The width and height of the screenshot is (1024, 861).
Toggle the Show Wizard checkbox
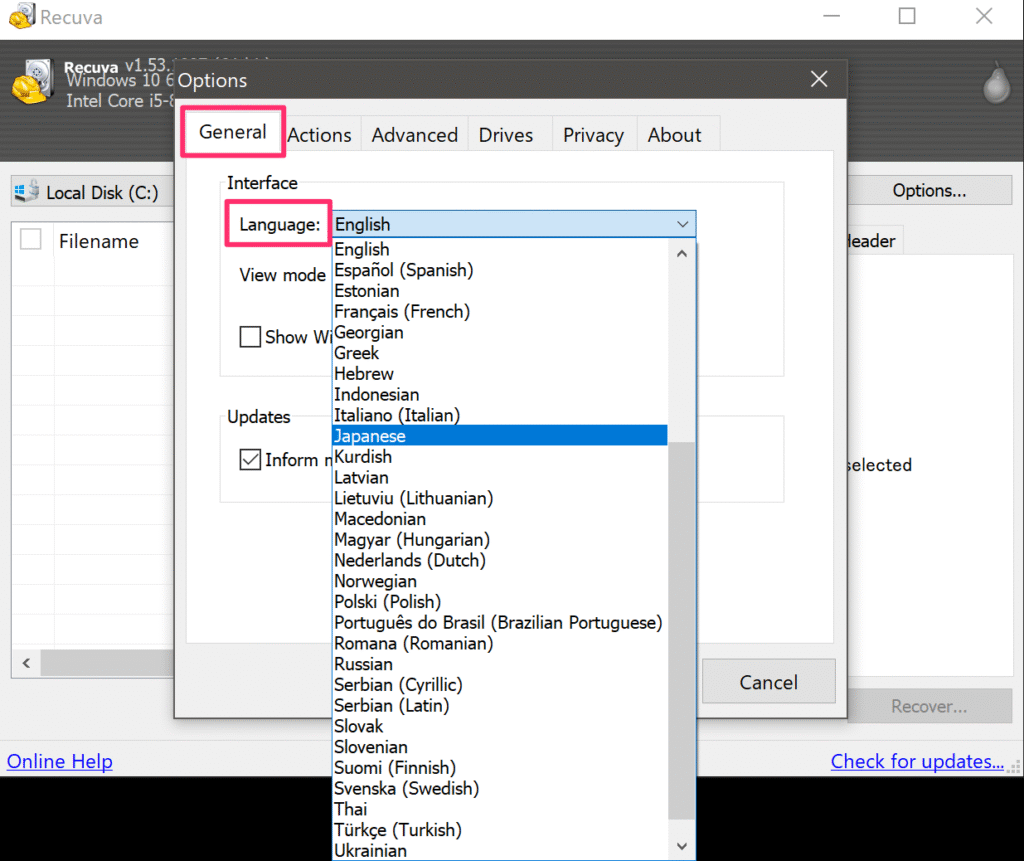click(250, 336)
